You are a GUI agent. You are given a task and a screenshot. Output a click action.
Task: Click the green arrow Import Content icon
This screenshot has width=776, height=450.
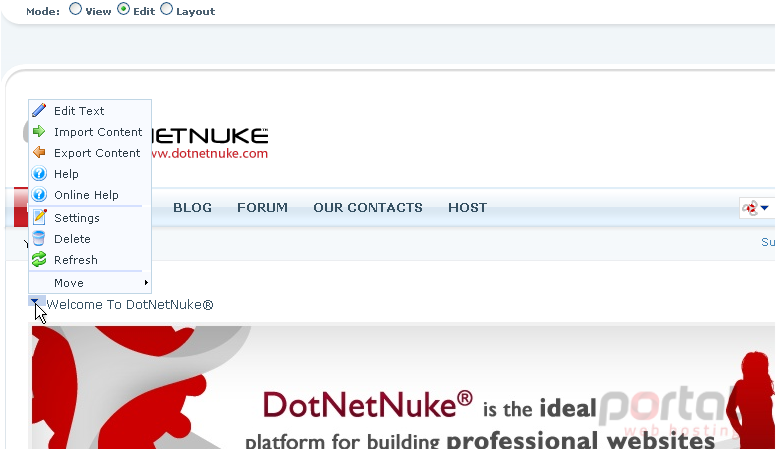[39, 132]
